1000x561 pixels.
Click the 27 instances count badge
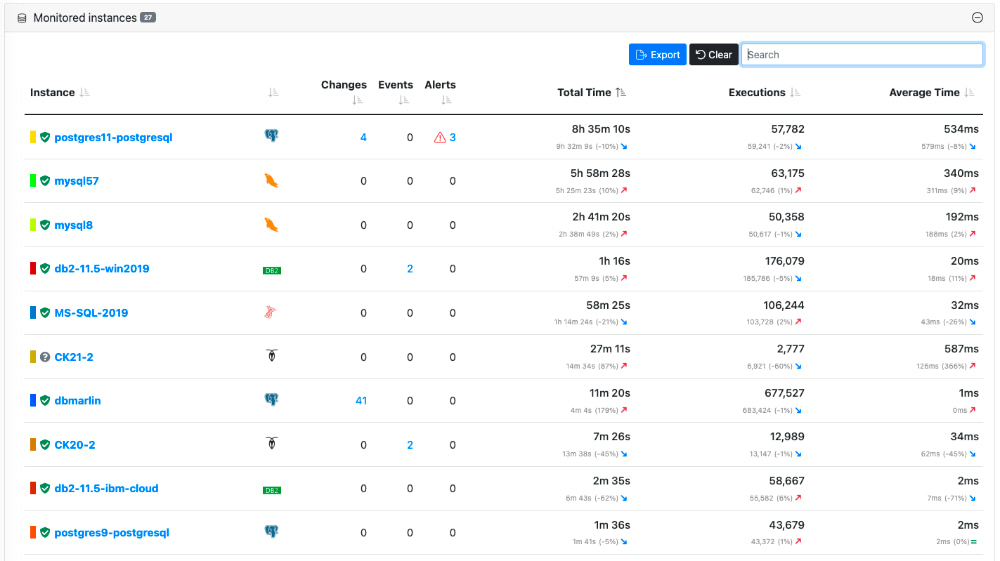[148, 18]
